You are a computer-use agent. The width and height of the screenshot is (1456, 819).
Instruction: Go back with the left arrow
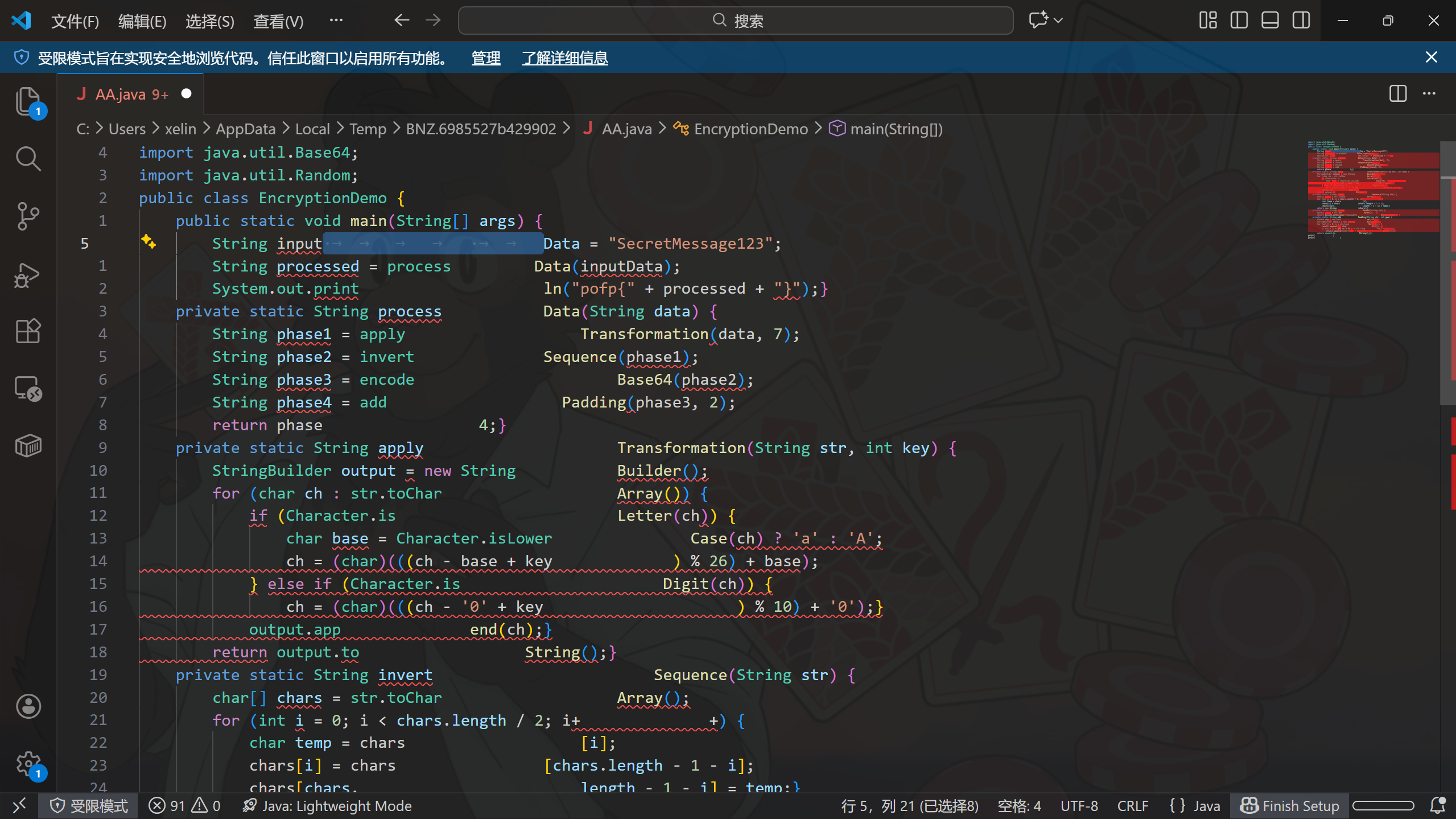pyautogui.click(x=402, y=20)
